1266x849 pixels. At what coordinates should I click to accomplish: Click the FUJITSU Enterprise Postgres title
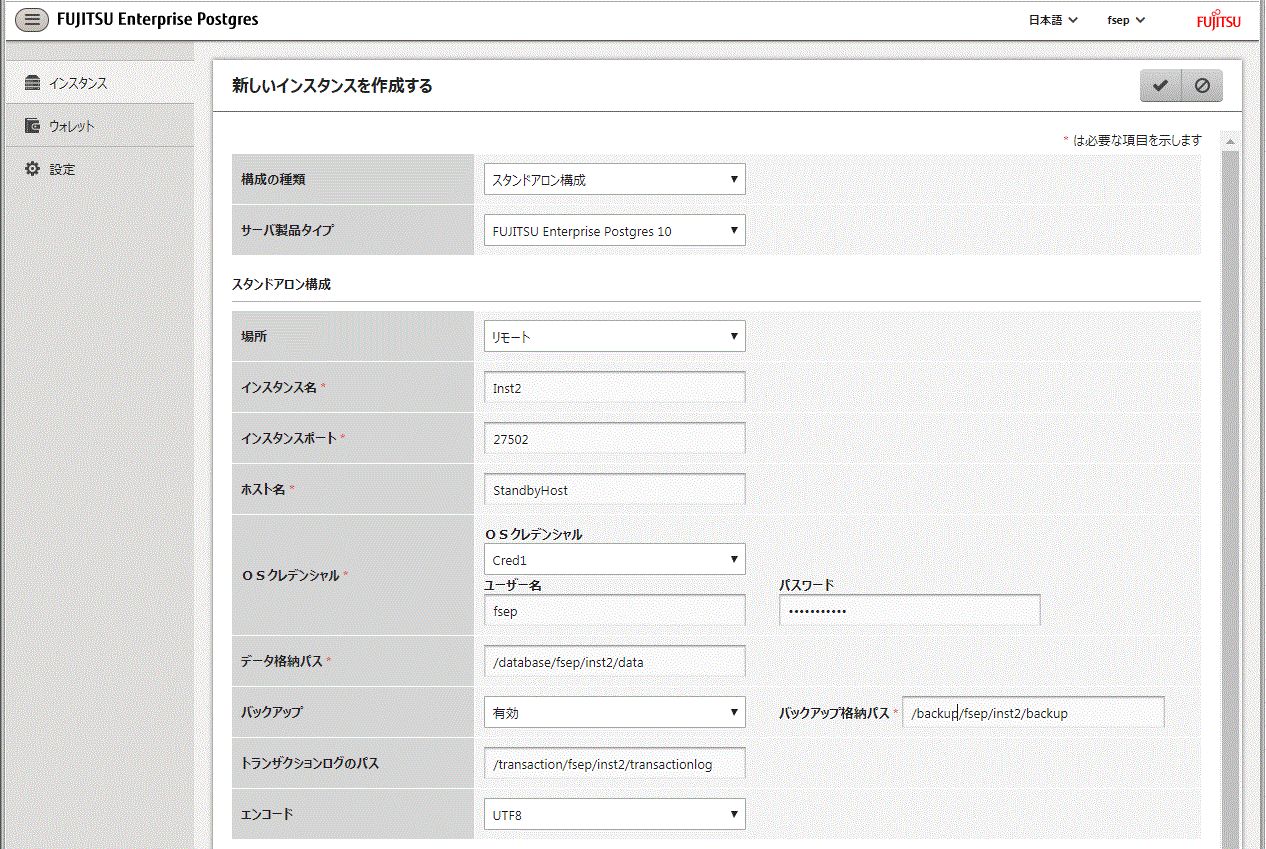click(158, 19)
